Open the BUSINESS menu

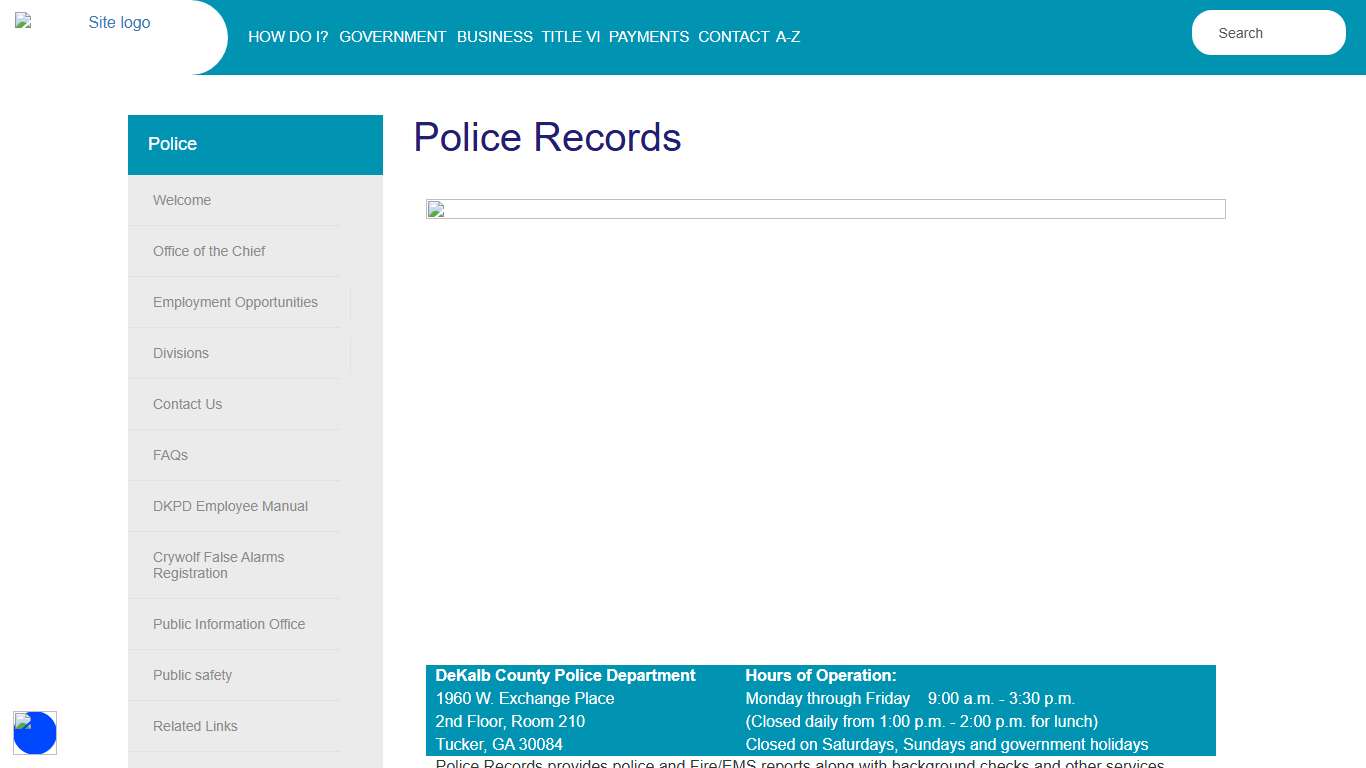494,37
